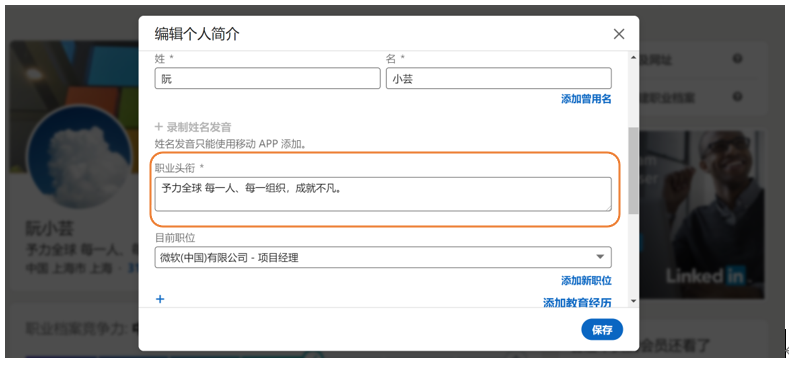Focus the 姓 field containing 阮

pos(267,79)
